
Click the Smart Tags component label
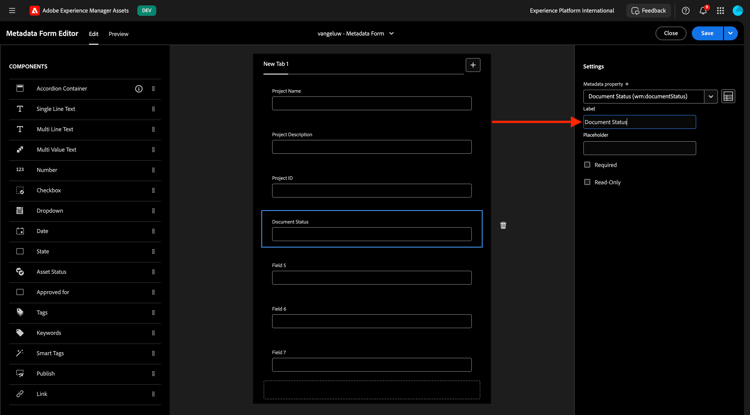(50, 353)
